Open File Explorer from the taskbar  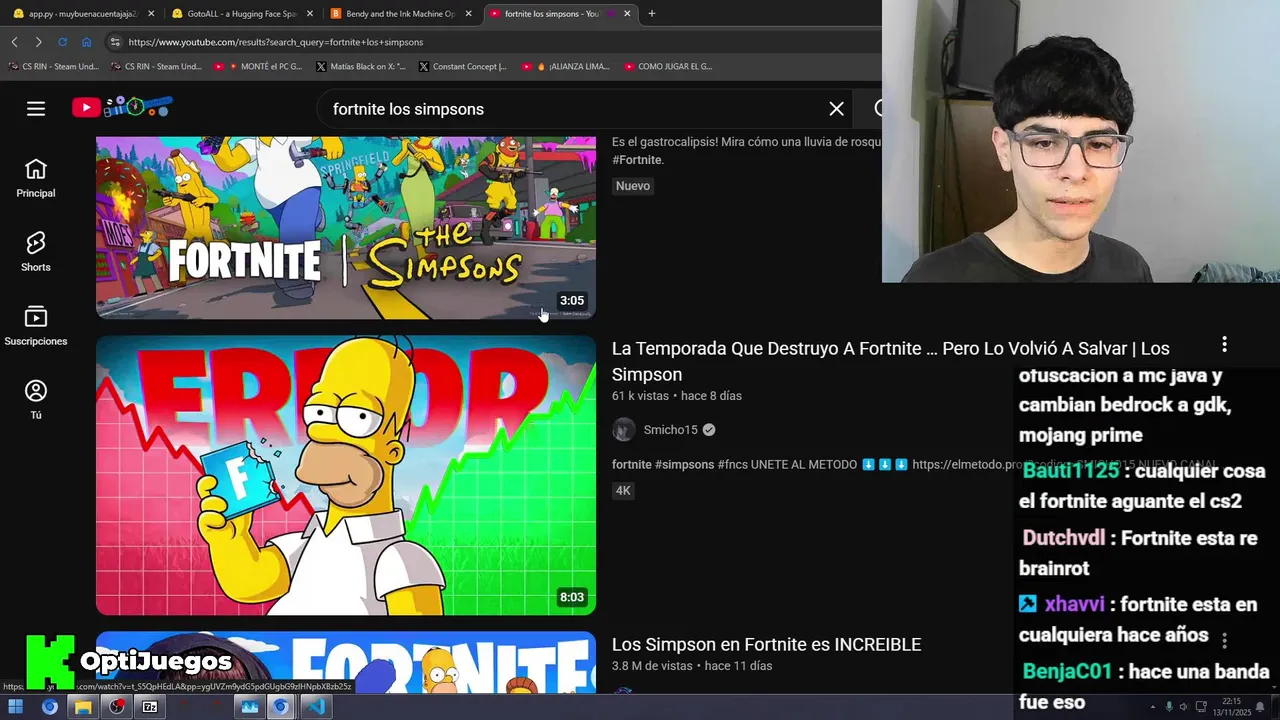click(83, 707)
